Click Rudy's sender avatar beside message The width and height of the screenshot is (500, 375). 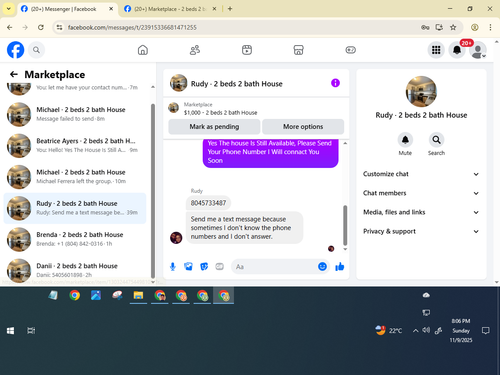point(176,238)
